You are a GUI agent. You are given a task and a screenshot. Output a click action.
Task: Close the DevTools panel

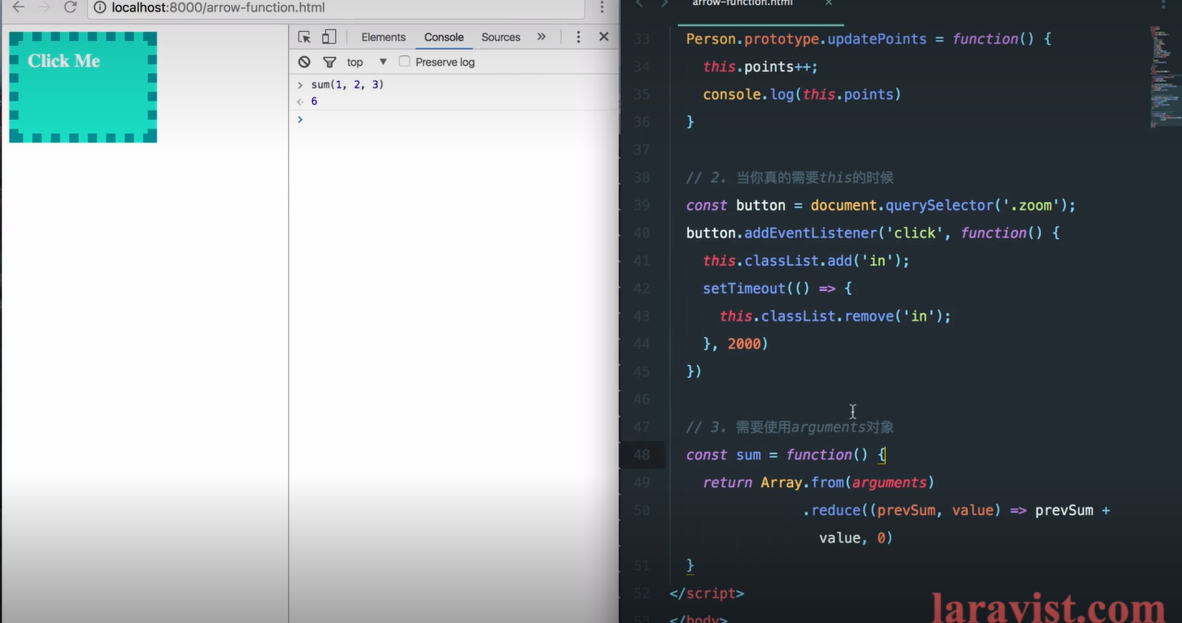(x=604, y=36)
